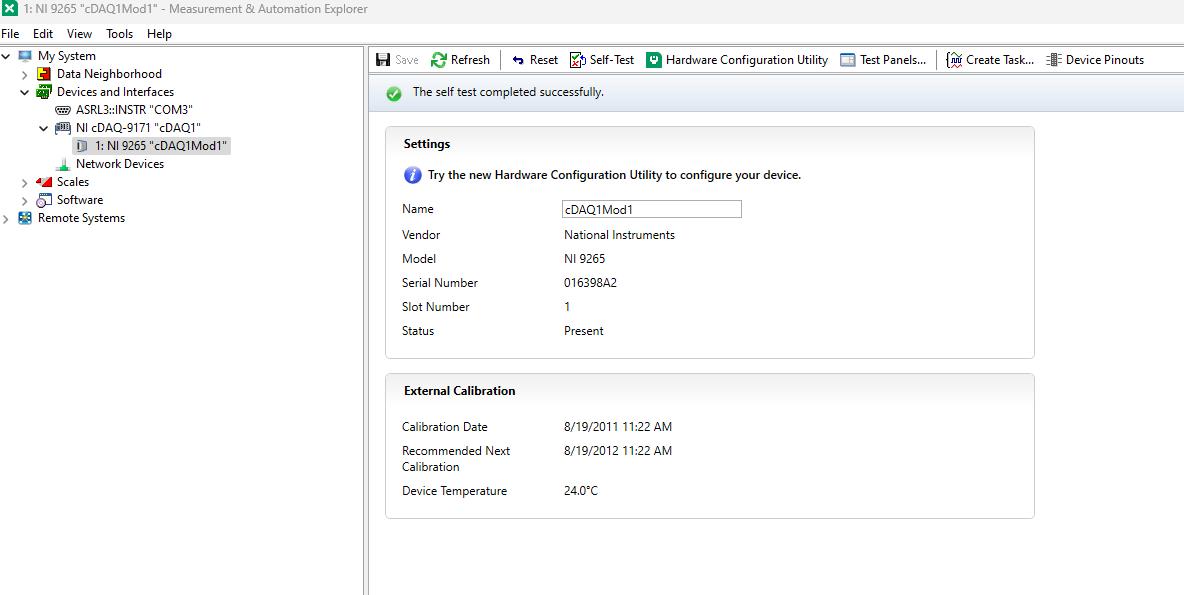Click the Scales icon in tree

click(x=45, y=182)
